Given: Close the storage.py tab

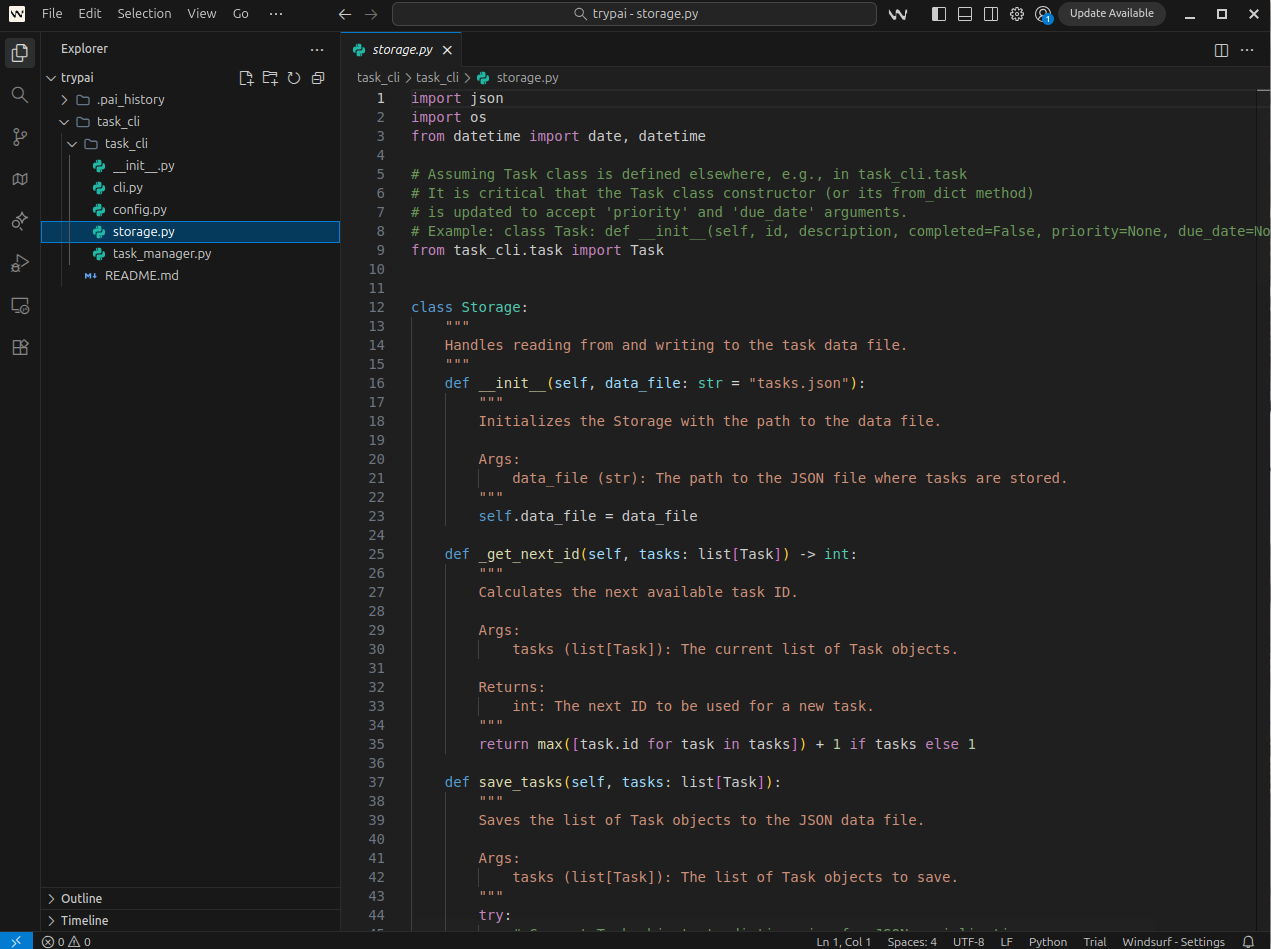Looking at the screenshot, I should click(x=447, y=50).
